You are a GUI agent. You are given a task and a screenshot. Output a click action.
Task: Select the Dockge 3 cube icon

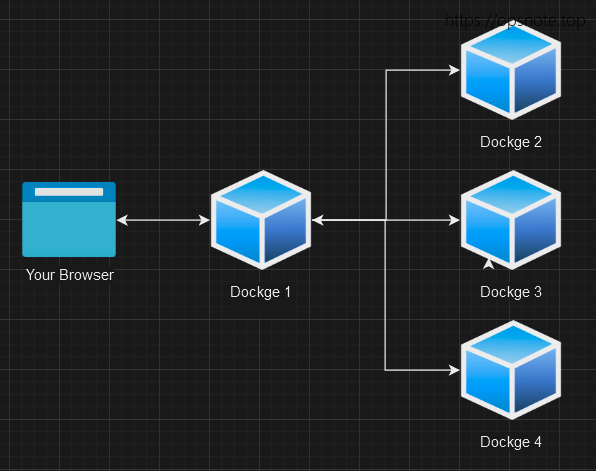click(x=511, y=220)
